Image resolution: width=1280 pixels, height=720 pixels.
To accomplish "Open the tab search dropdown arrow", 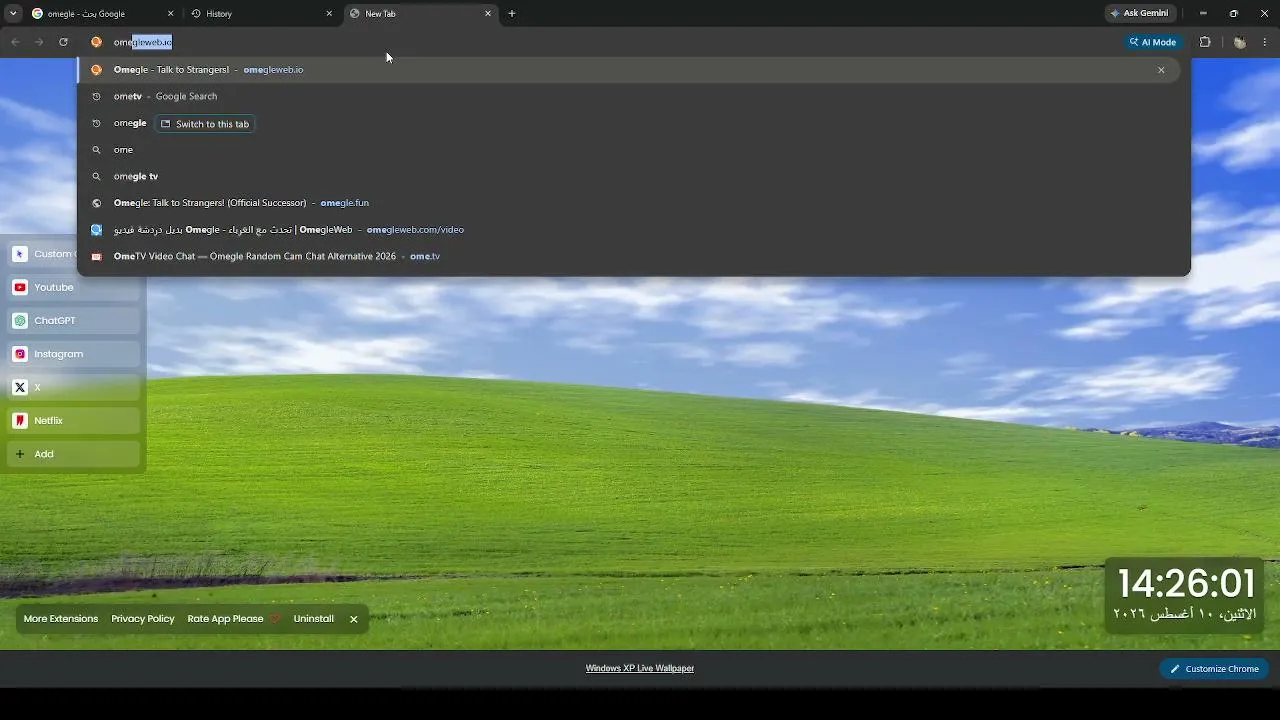I will (13, 13).
